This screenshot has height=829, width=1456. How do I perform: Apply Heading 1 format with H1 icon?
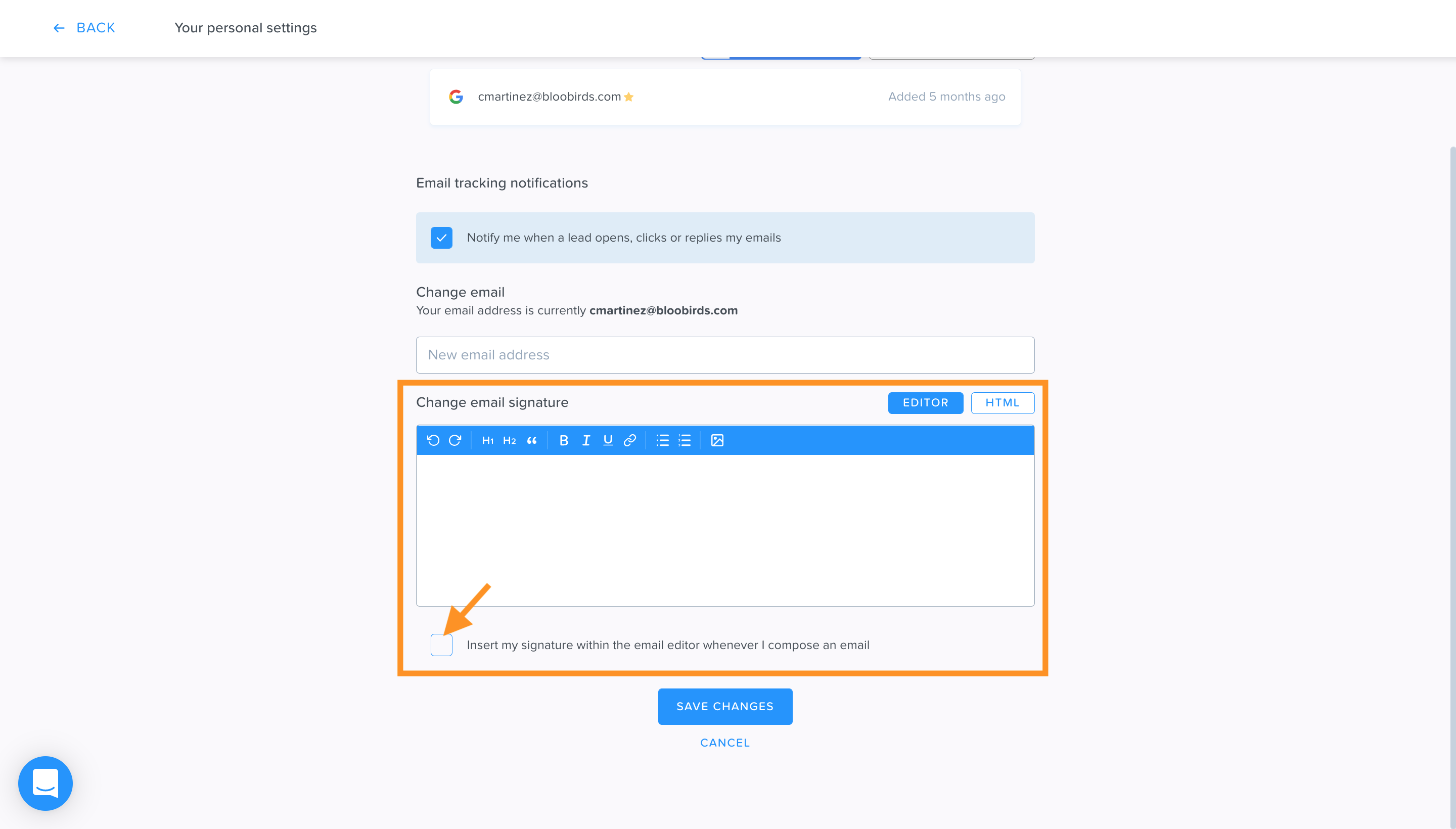[487, 441]
